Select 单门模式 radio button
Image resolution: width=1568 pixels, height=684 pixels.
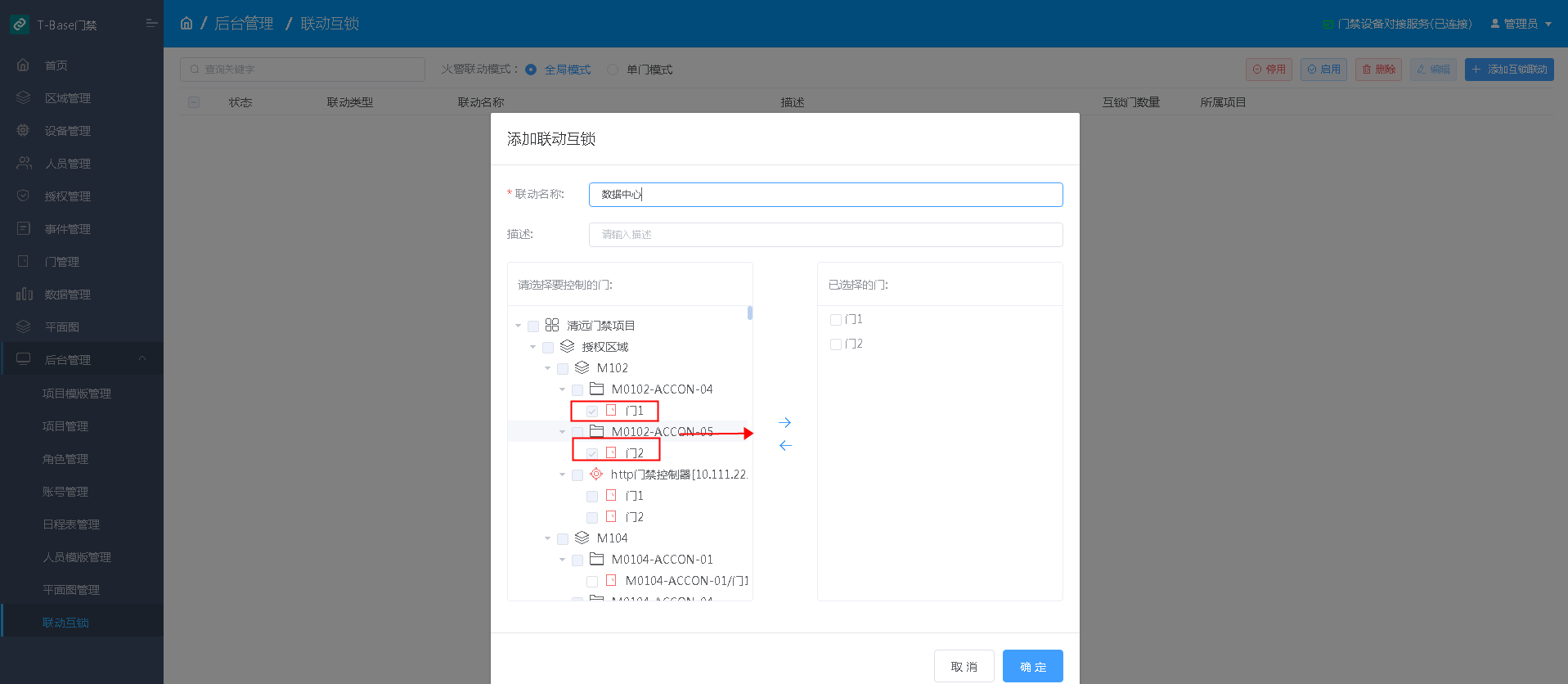click(613, 70)
